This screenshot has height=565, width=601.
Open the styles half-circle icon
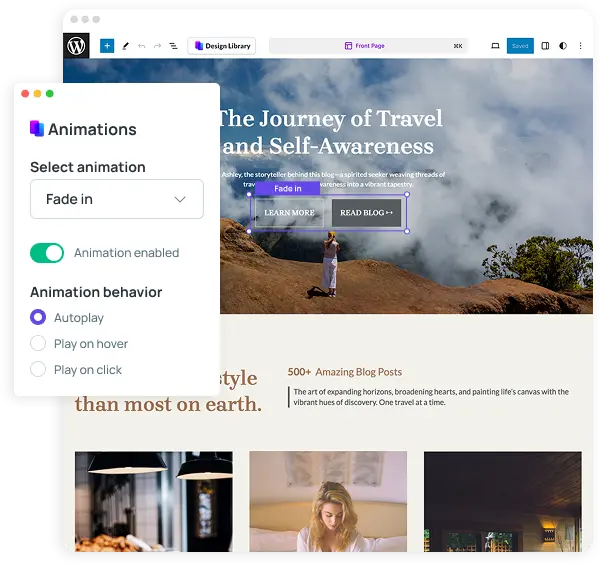point(563,46)
